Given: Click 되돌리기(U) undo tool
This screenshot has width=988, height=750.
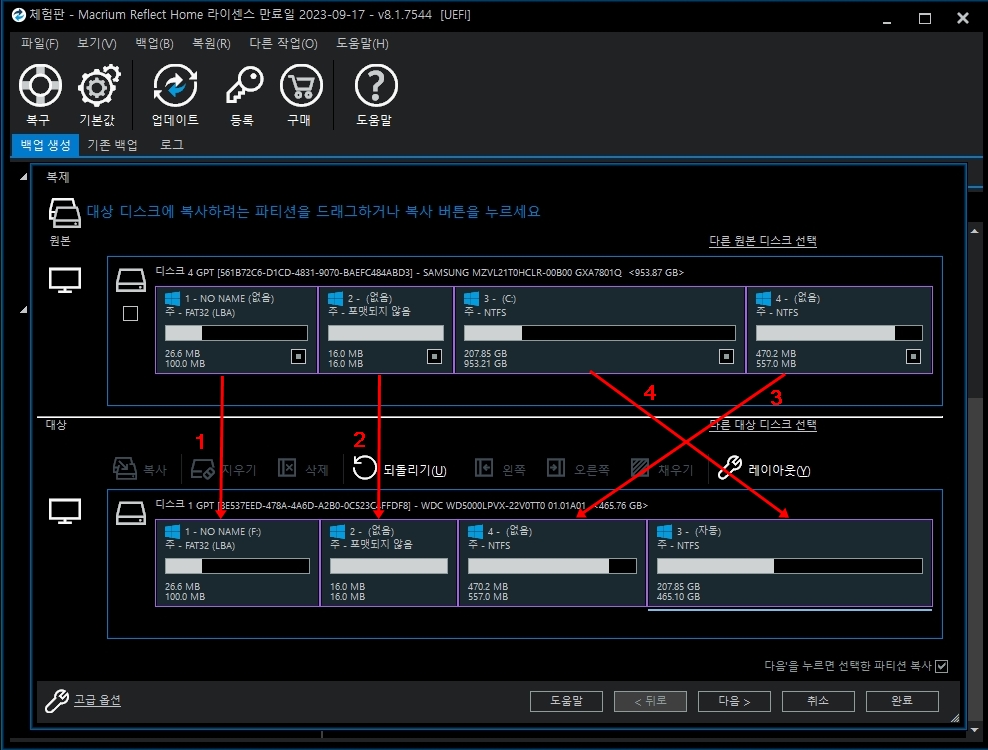Looking at the screenshot, I should [x=399, y=469].
